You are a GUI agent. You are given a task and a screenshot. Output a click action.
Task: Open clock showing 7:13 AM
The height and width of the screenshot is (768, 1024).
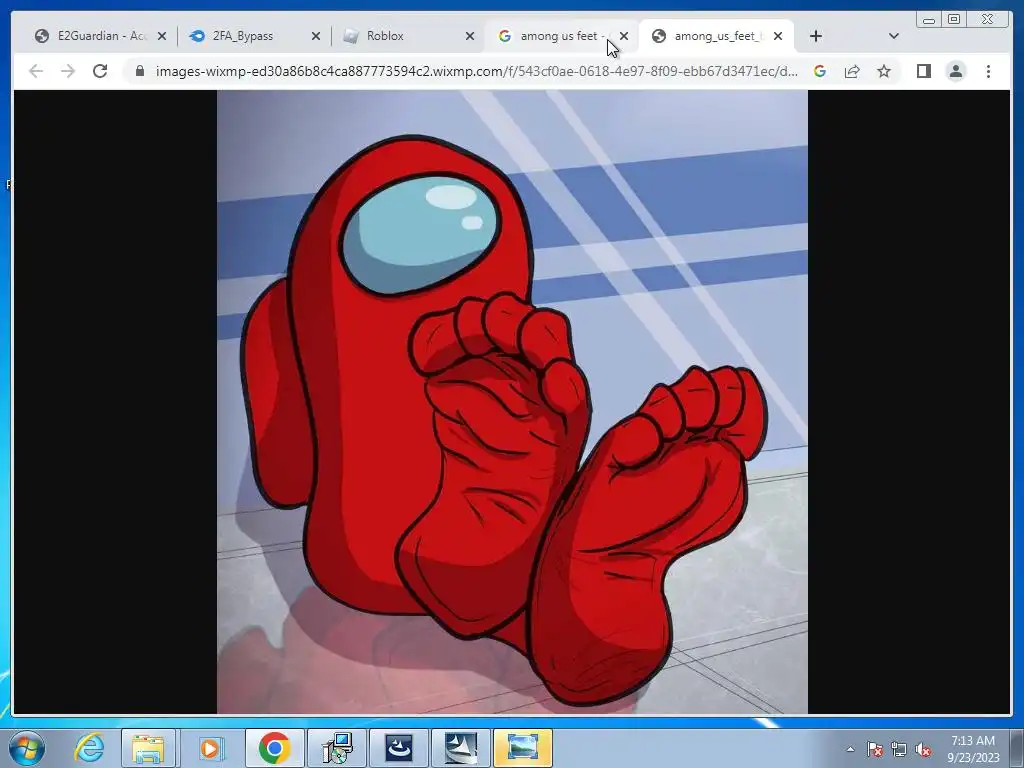(x=973, y=749)
